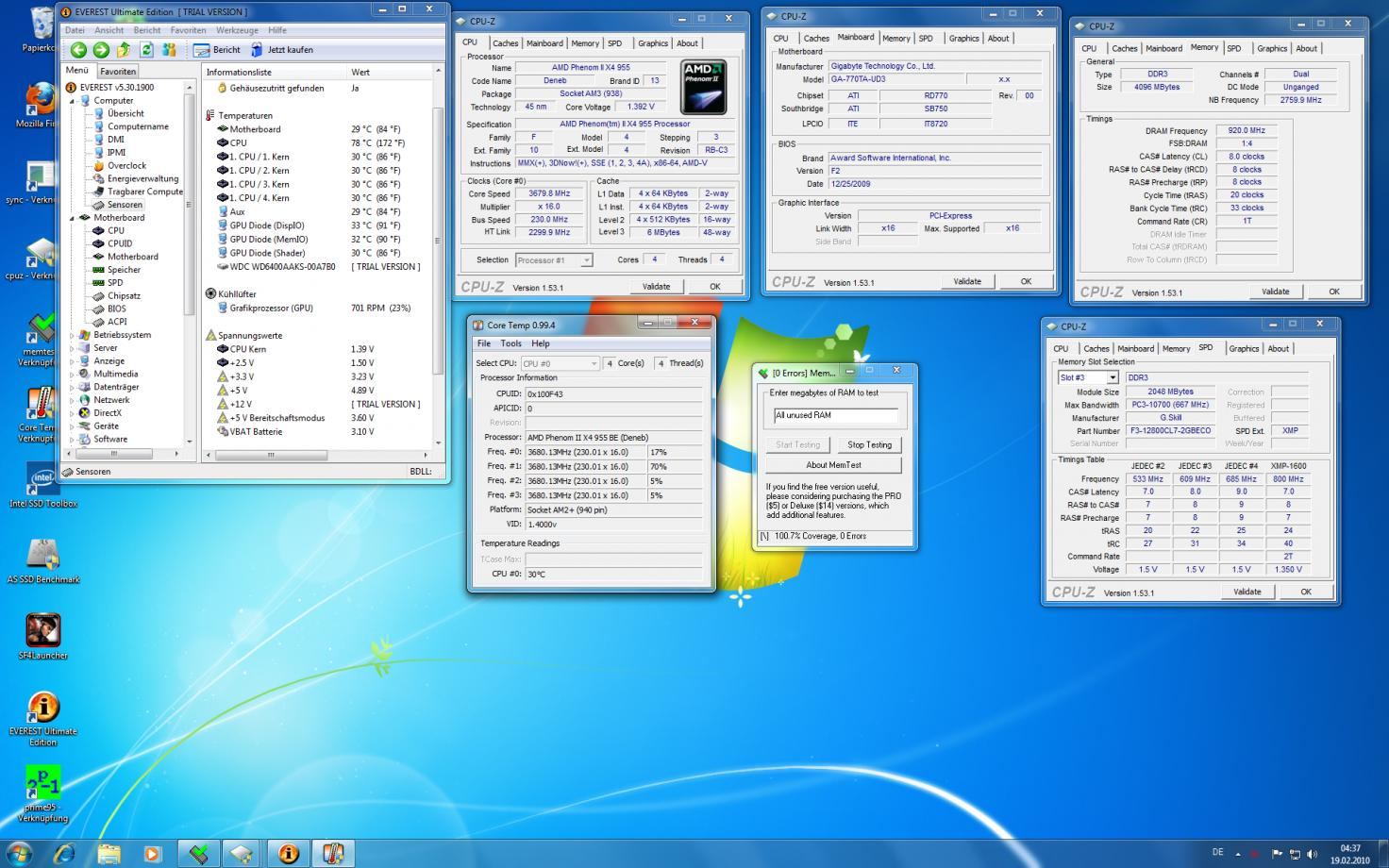
Task: Open the SF4Launcher desktop icon
Action: coord(42,637)
